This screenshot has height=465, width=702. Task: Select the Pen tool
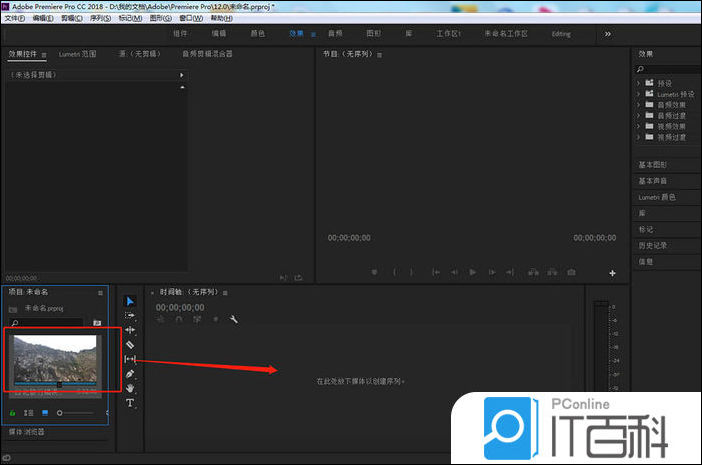[130, 374]
